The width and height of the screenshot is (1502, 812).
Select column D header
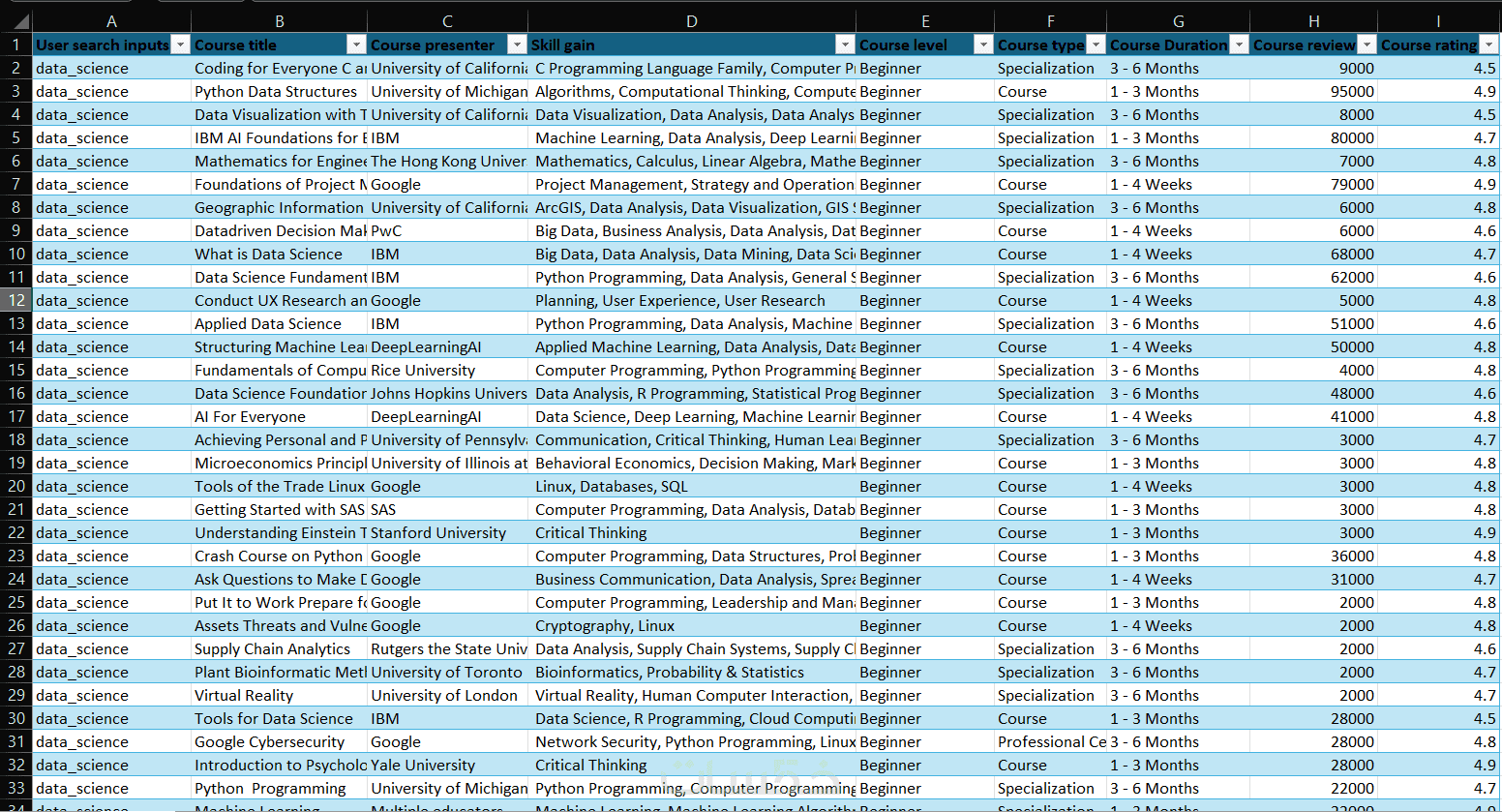[691, 21]
